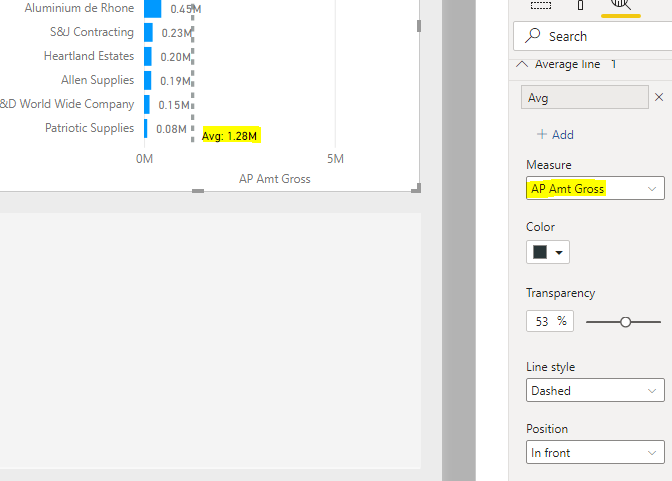Select the Patriotic Supplies bar
The height and width of the screenshot is (481, 672).
point(146,129)
